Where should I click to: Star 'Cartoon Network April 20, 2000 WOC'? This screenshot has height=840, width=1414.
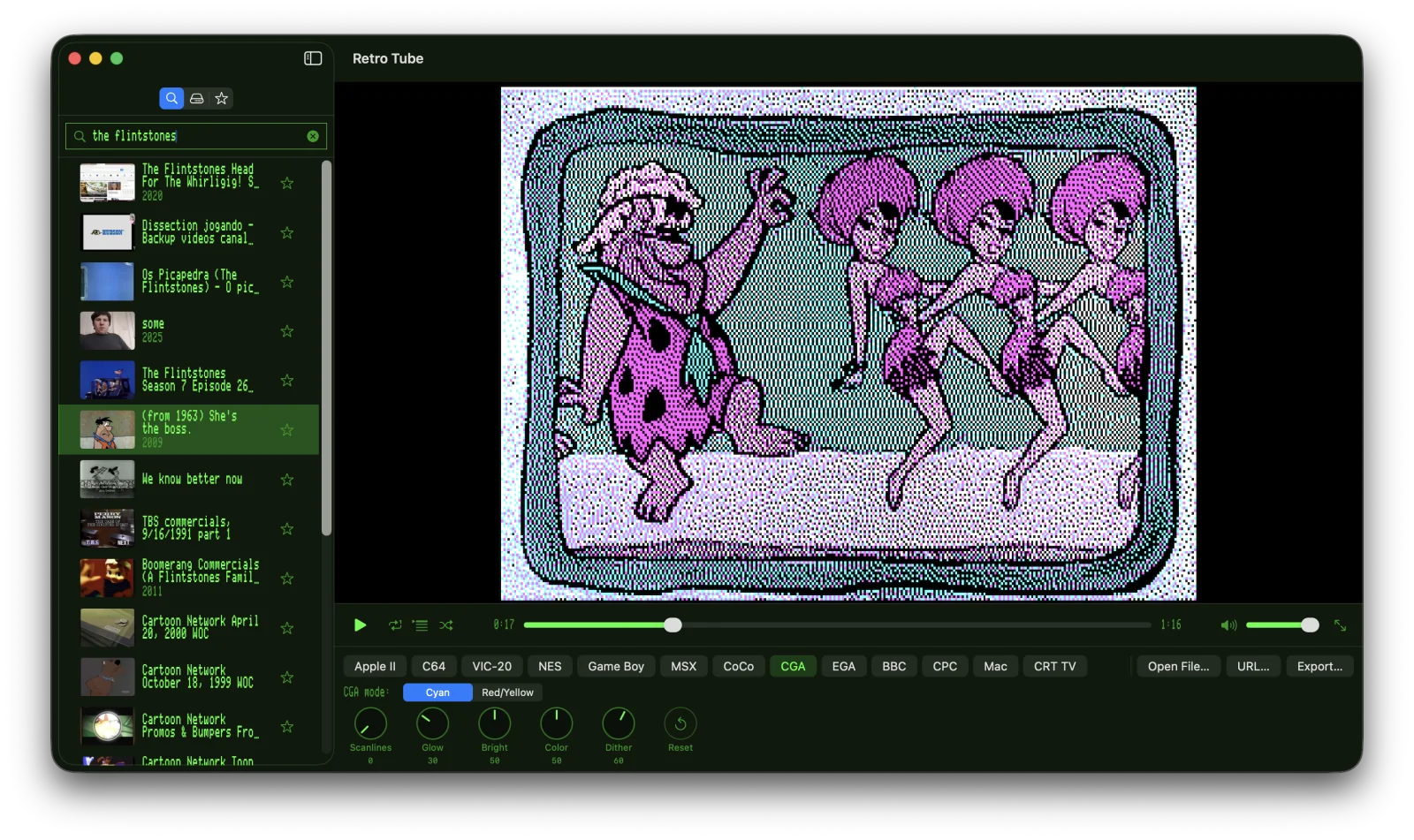coord(287,628)
